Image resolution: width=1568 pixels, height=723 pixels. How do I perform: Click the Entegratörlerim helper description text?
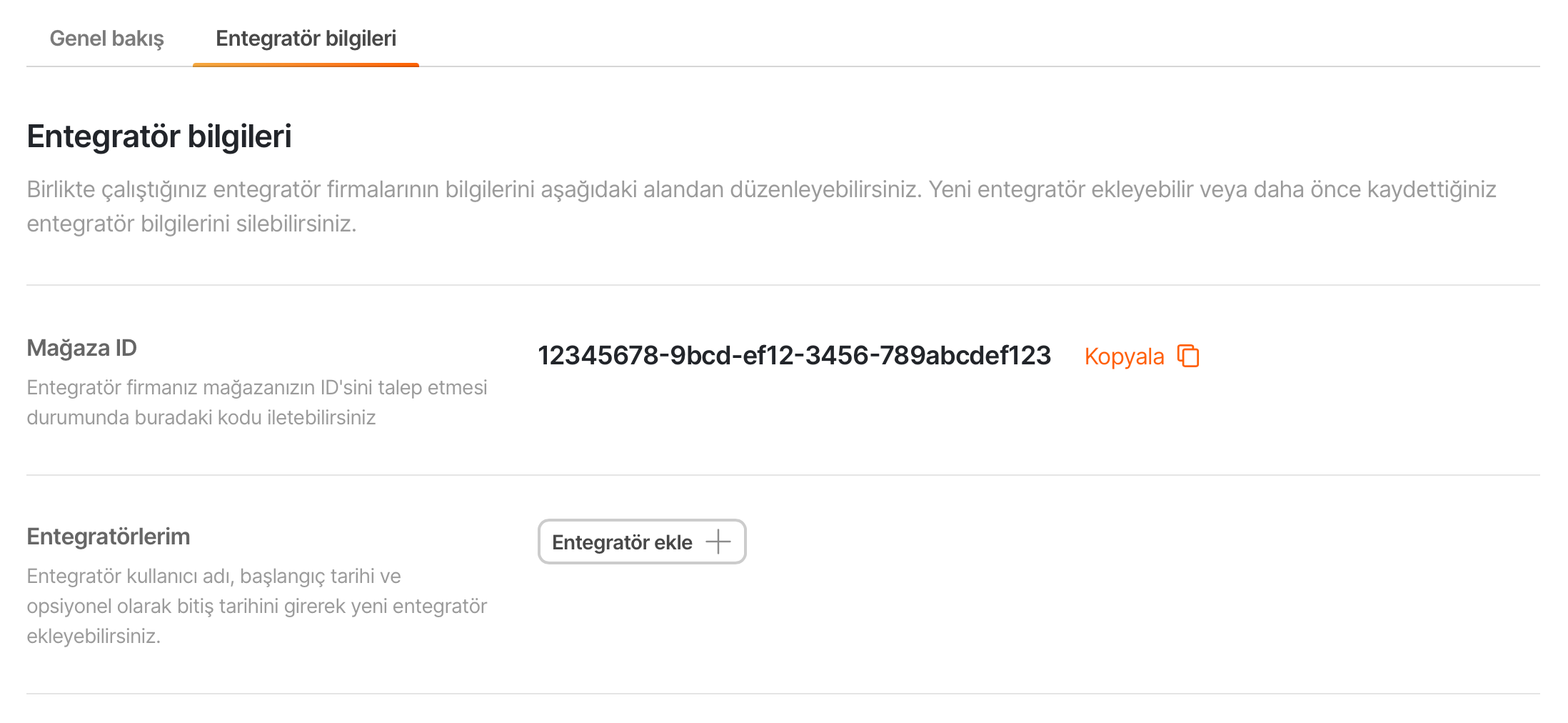tap(257, 606)
